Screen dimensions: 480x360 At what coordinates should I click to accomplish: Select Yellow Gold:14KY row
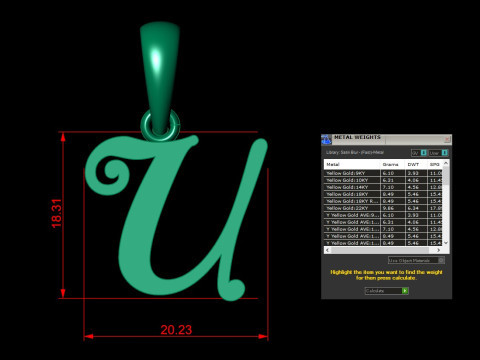383,187
